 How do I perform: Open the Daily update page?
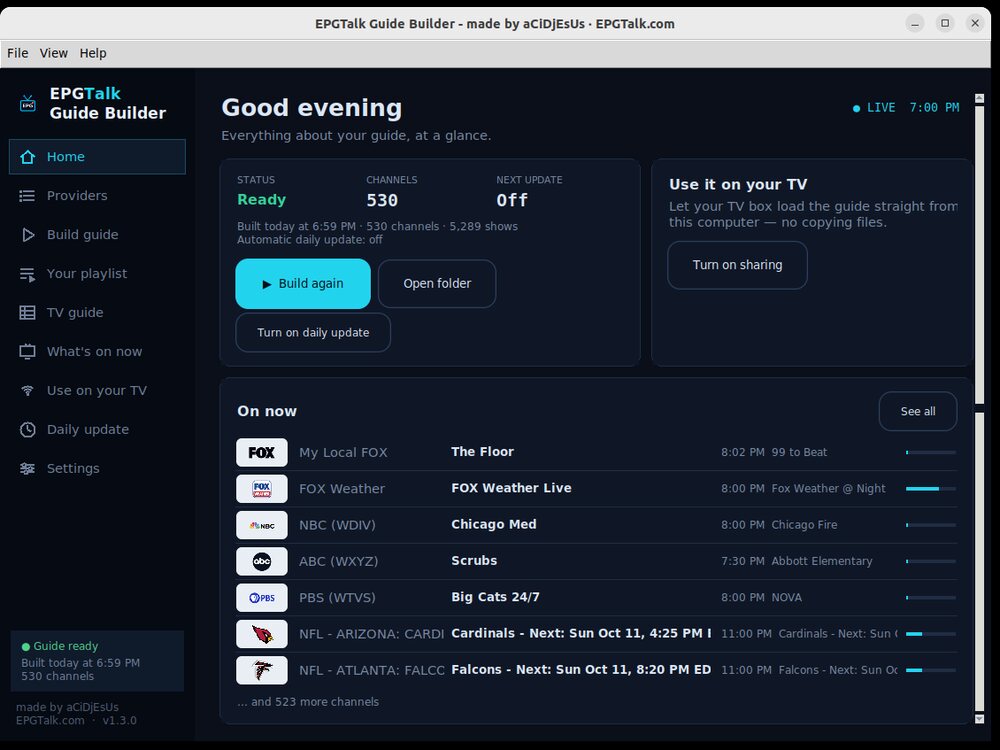click(x=97, y=430)
